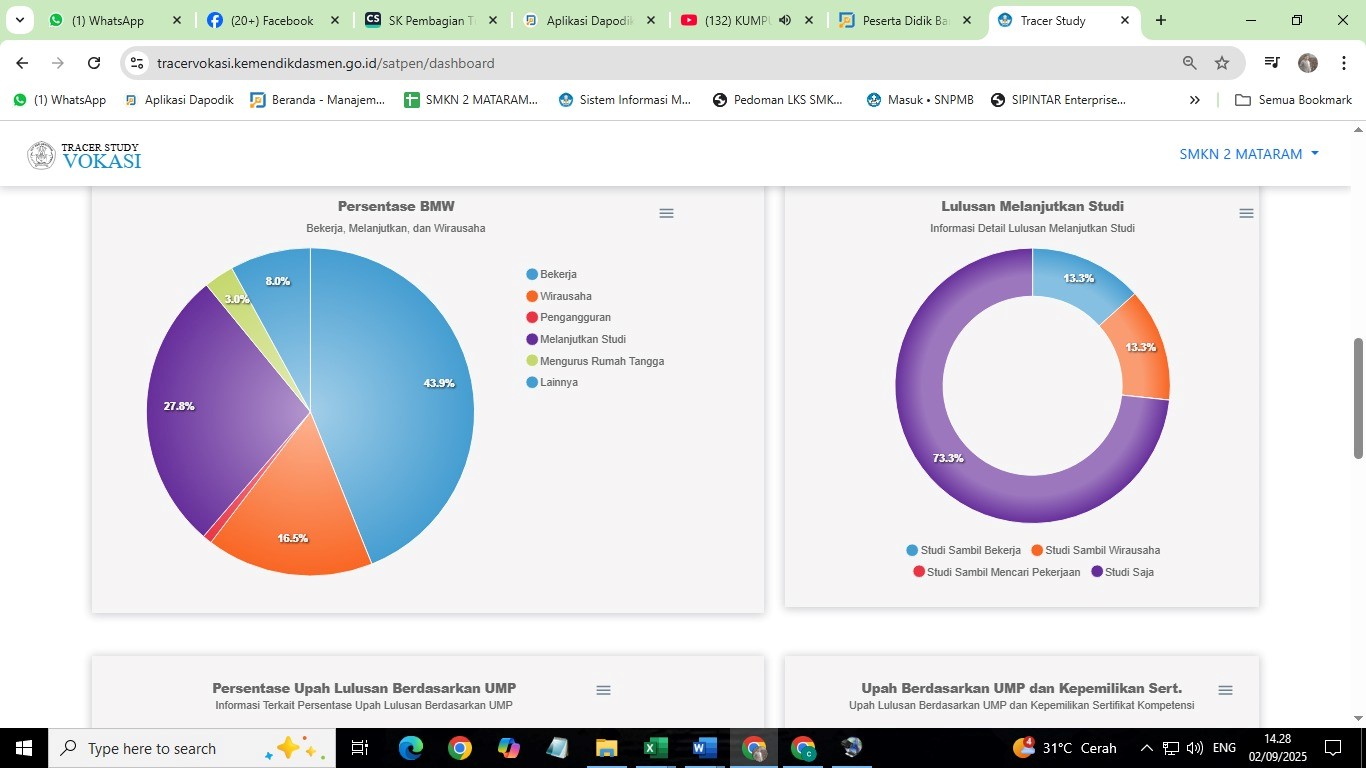Open the Upah Berdasarkan UMP chart menu
1366x768 pixels.
(x=1225, y=690)
